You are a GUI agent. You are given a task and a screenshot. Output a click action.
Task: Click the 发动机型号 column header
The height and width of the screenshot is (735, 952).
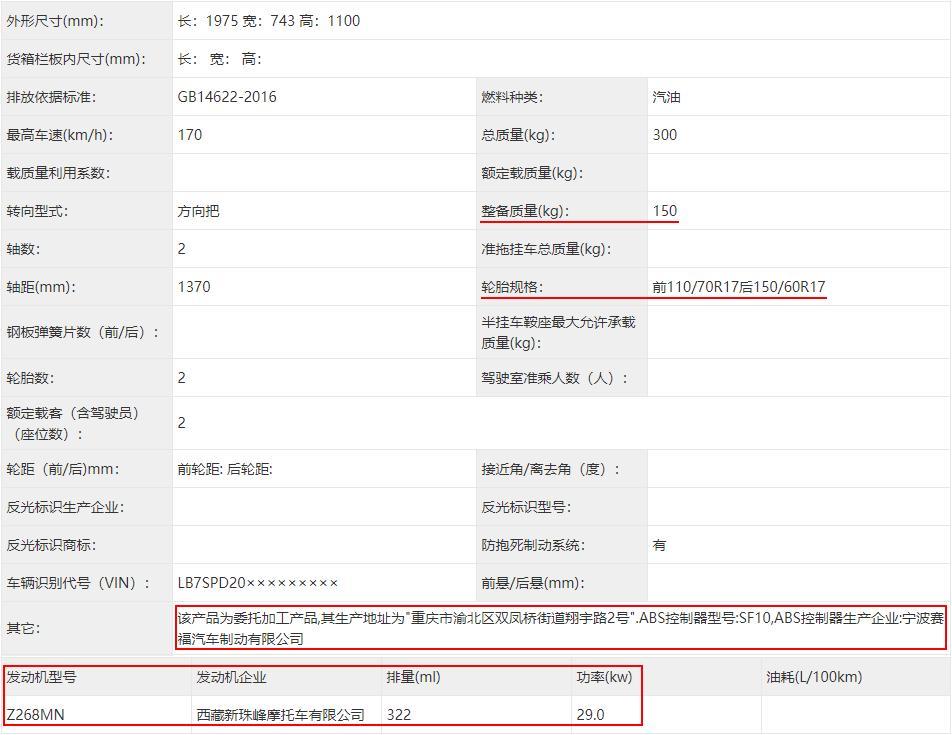[42, 677]
